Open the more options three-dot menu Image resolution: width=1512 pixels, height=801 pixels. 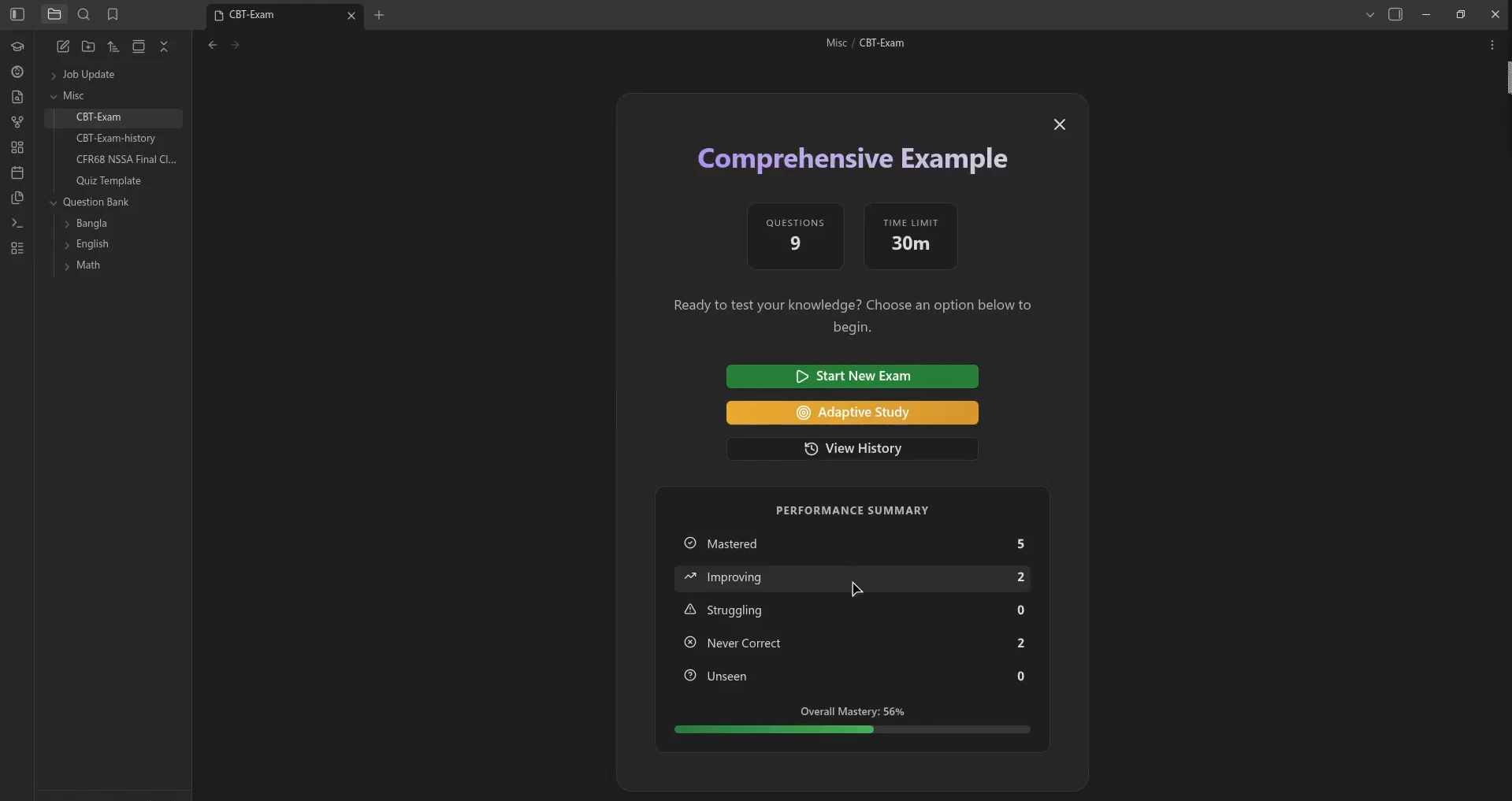[x=1492, y=45]
